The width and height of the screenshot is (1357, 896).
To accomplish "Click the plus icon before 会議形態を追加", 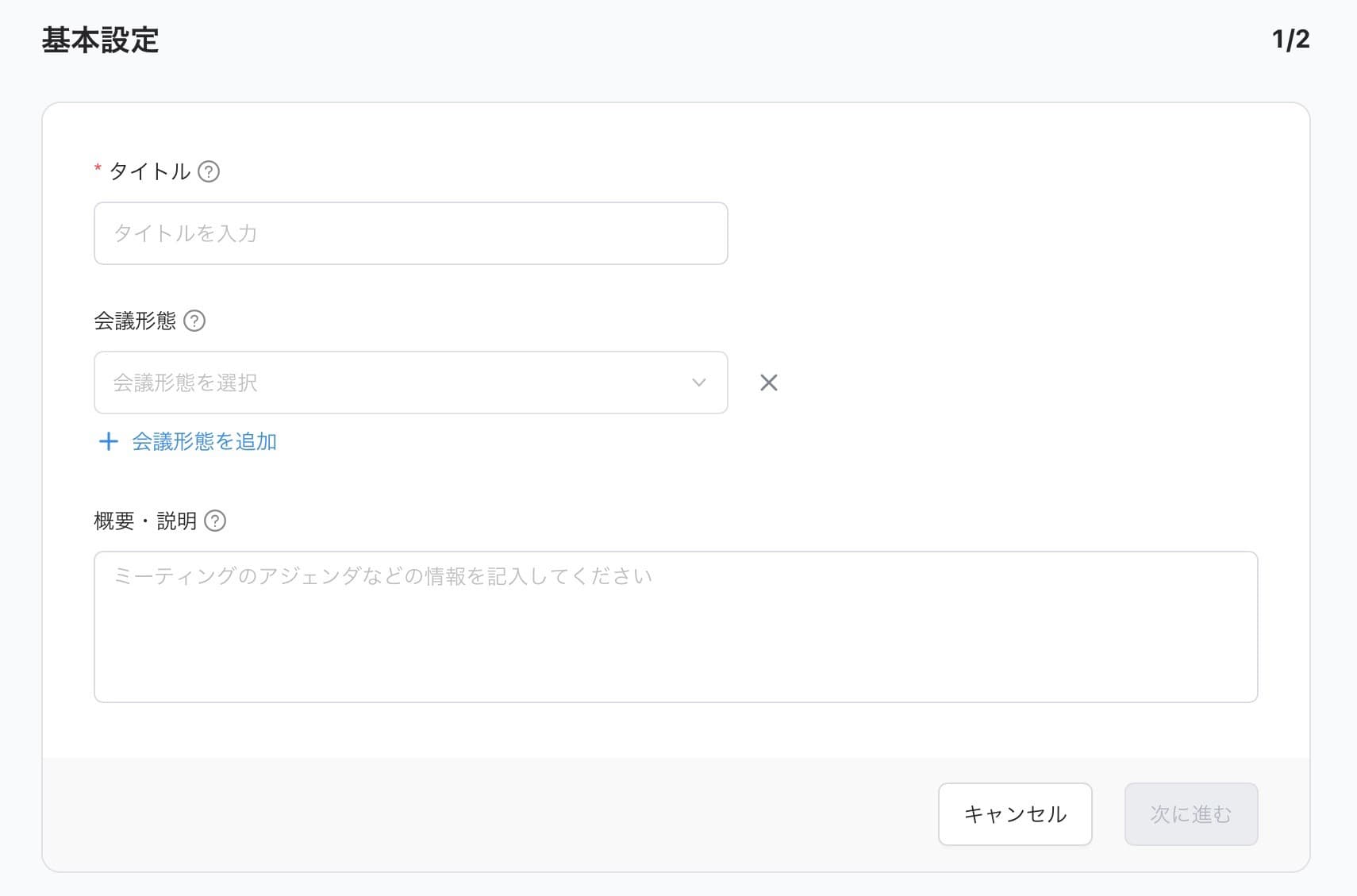I will [x=108, y=441].
